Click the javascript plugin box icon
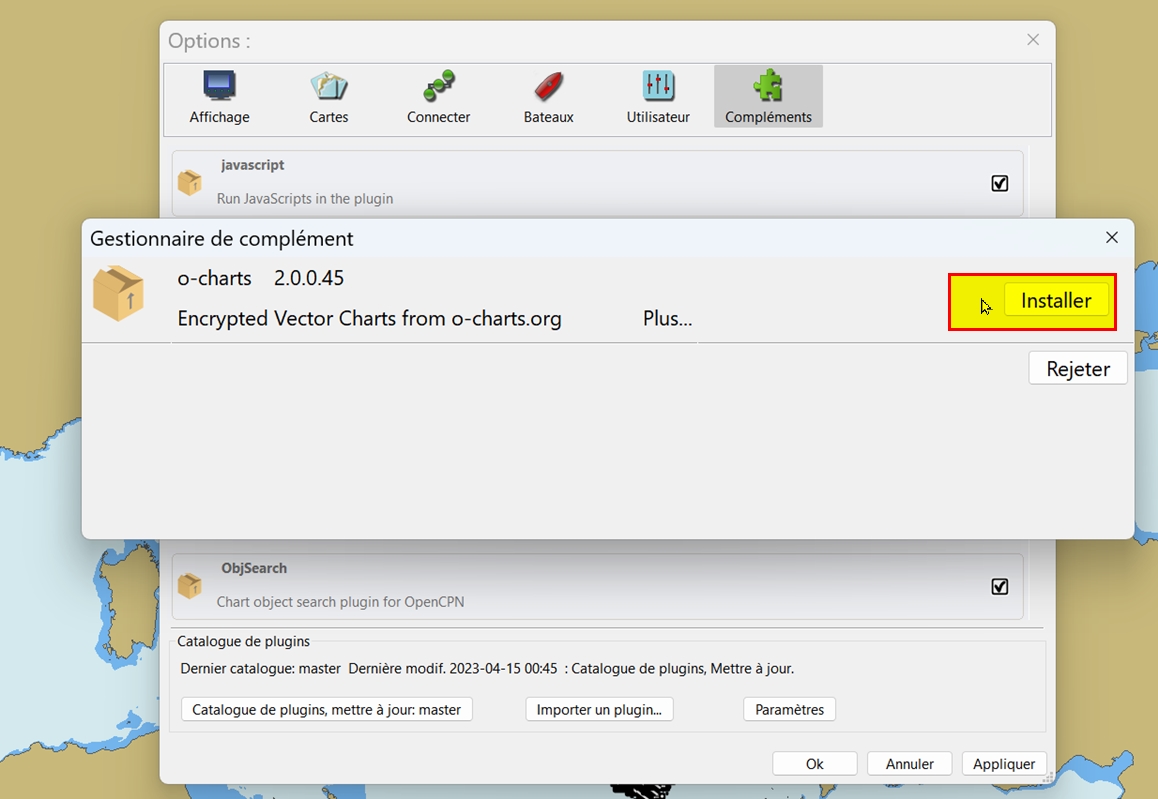The height and width of the screenshot is (799, 1158). (190, 182)
